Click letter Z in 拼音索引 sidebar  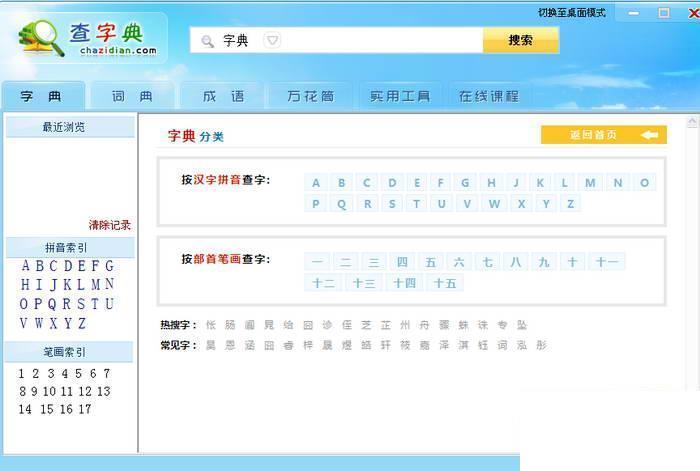[82, 323]
